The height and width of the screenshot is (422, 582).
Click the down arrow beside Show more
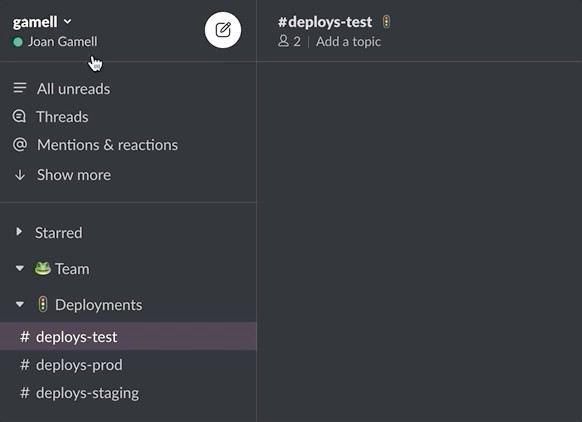[20, 175]
